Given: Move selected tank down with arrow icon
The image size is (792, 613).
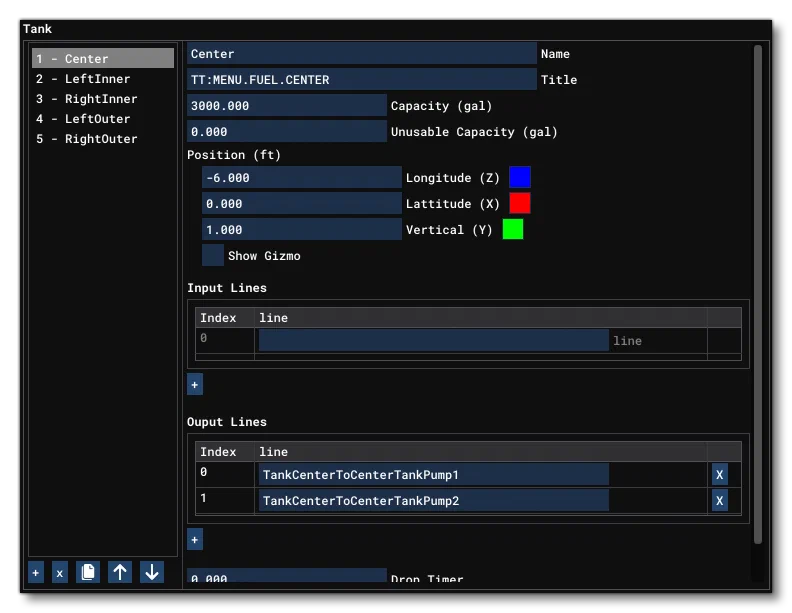Looking at the screenshot, I should 152,573.
